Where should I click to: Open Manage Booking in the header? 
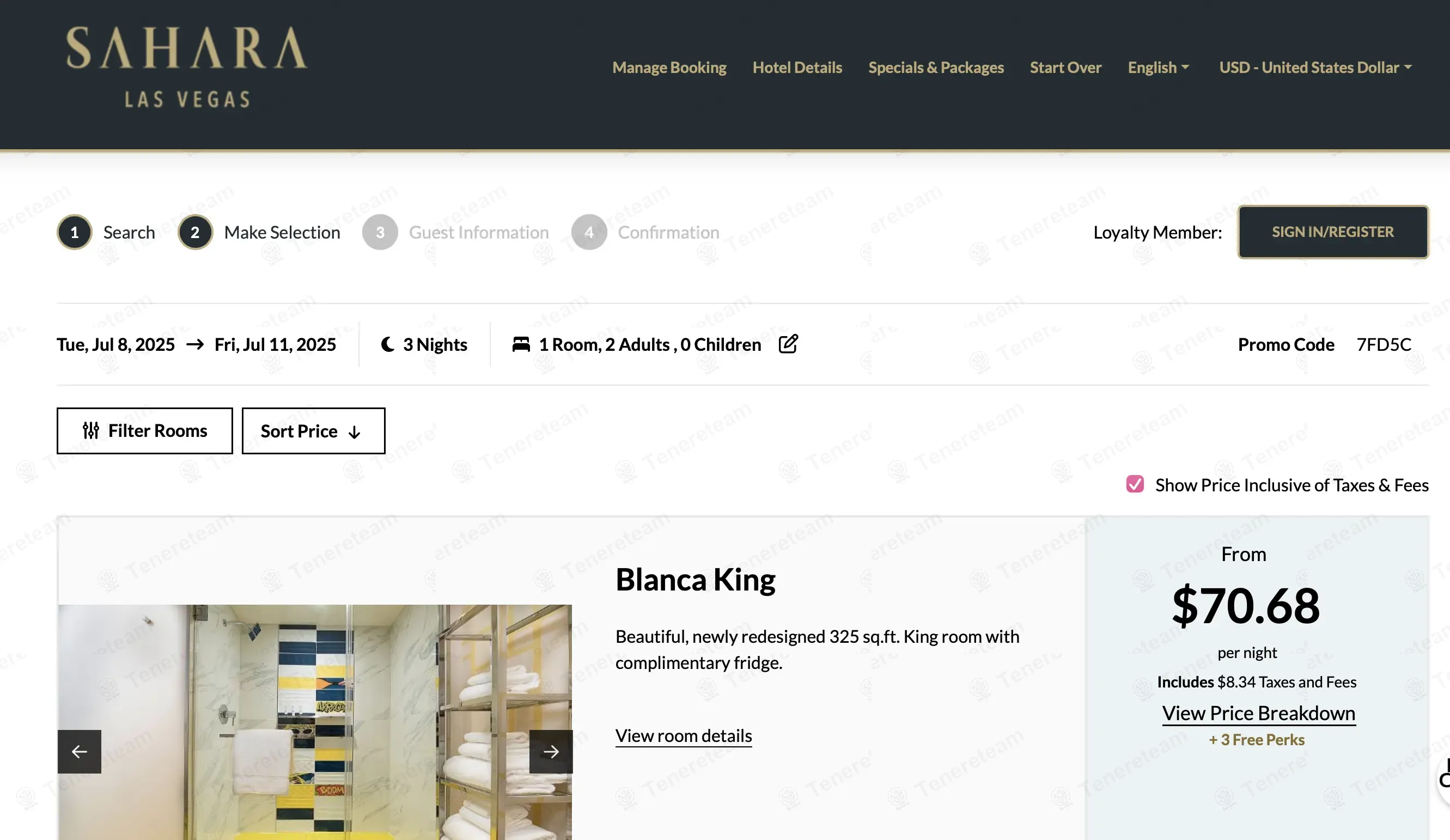[x=669, y=68]
